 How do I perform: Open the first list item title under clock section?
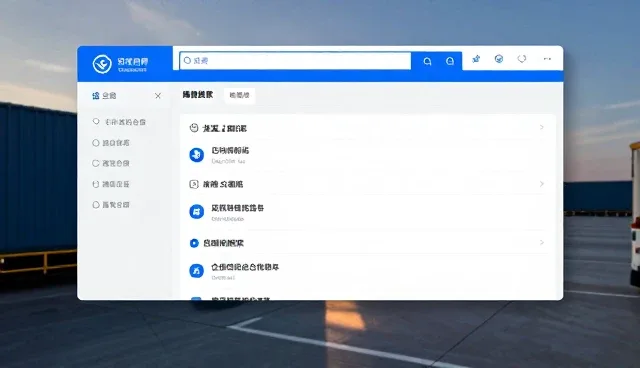(x=230, y=151)
